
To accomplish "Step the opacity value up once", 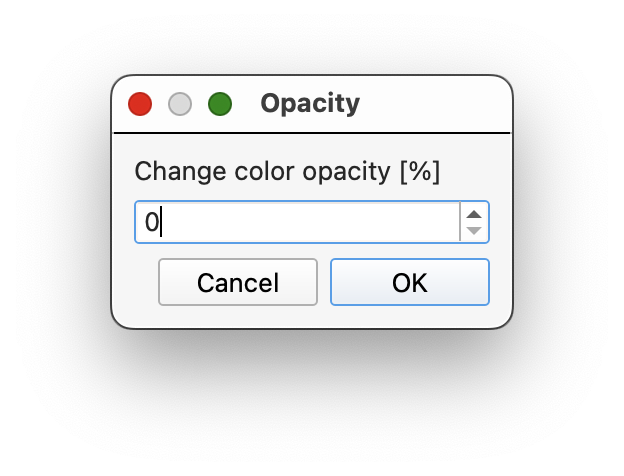I will point(474,214).
